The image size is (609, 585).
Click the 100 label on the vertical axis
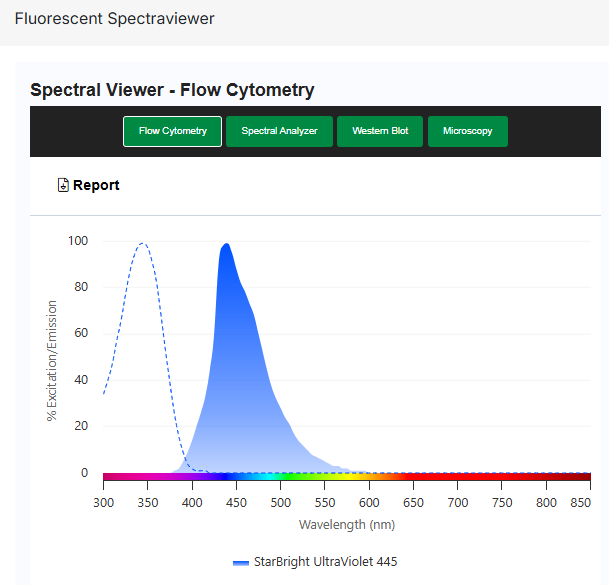pyautogui.click(x=78, y=241)
